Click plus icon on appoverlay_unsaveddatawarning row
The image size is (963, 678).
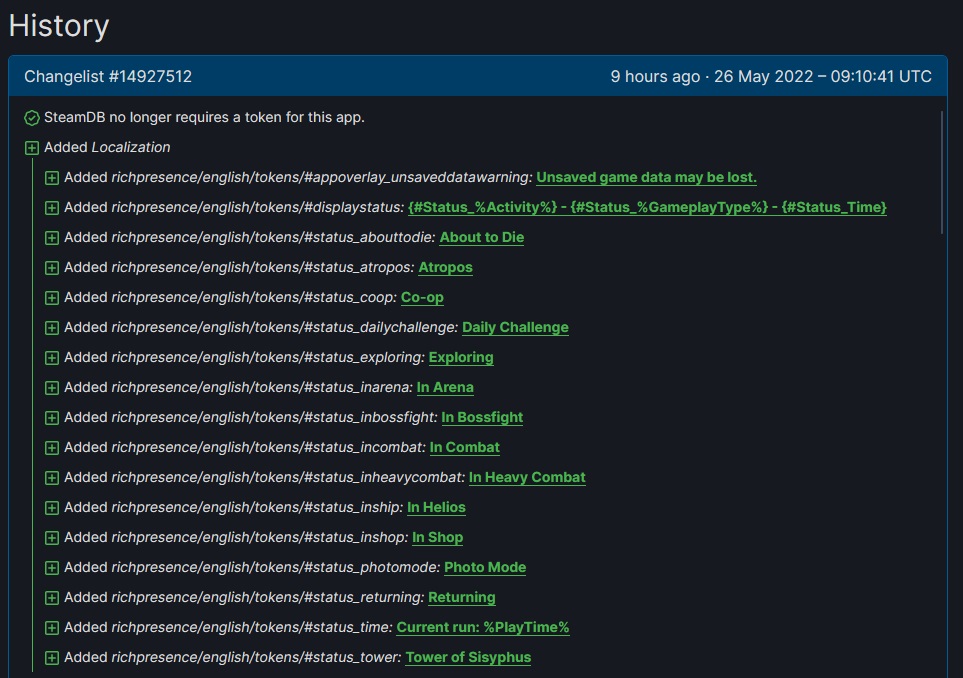52,178
